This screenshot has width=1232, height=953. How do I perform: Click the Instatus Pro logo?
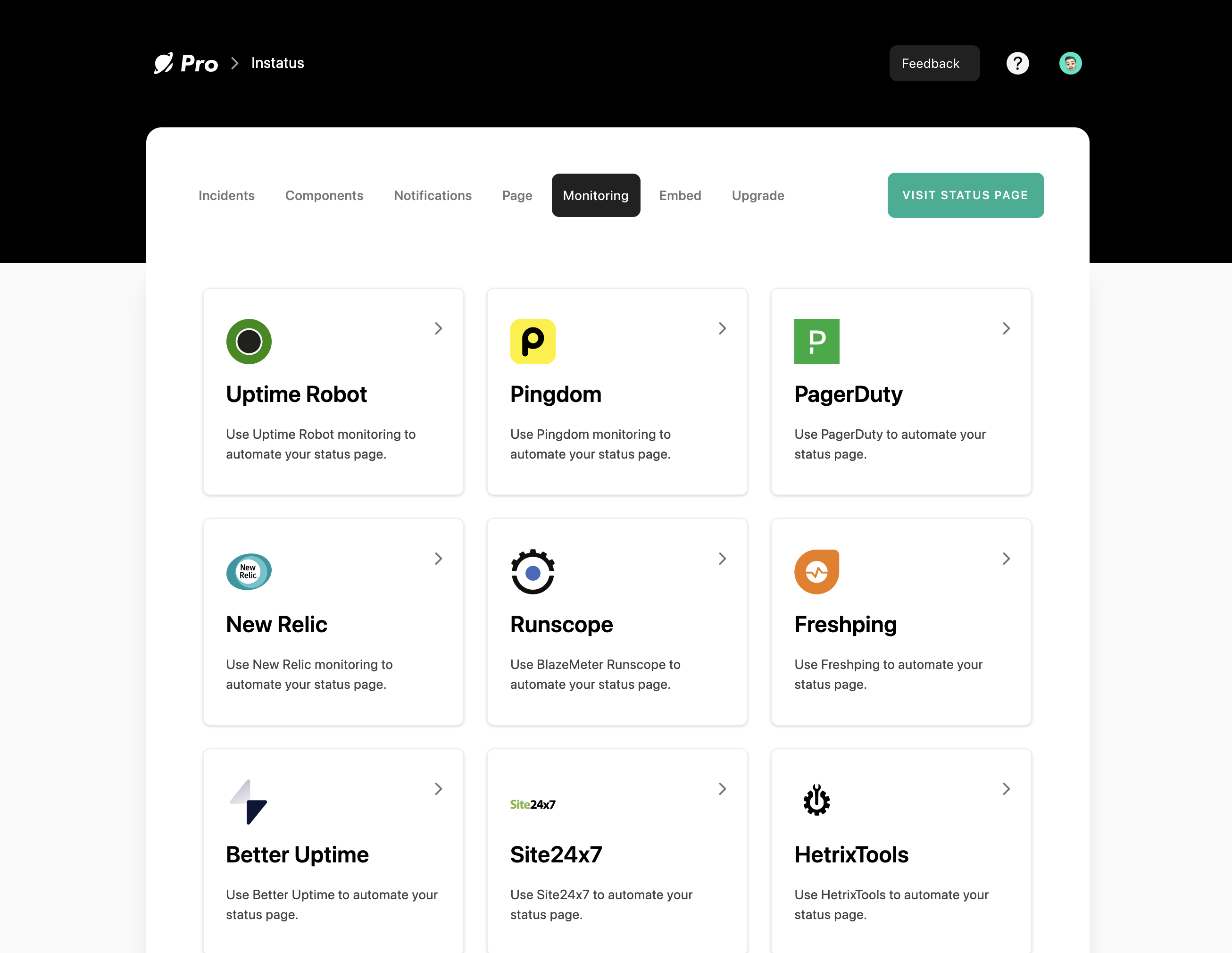click(185, 63)
